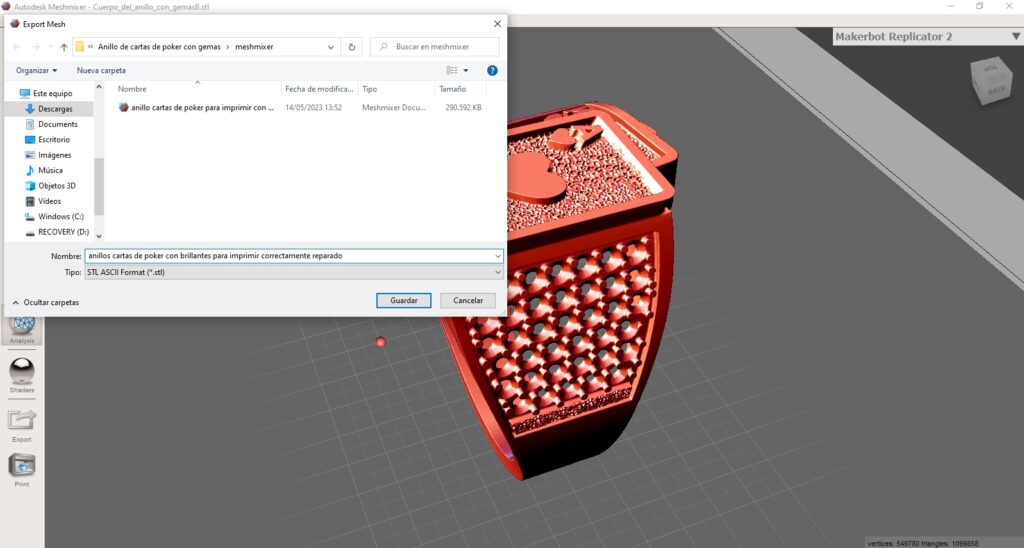Viewport: 1024px width, 548px height.
Task: Go up one folder level
Action: 64,47
